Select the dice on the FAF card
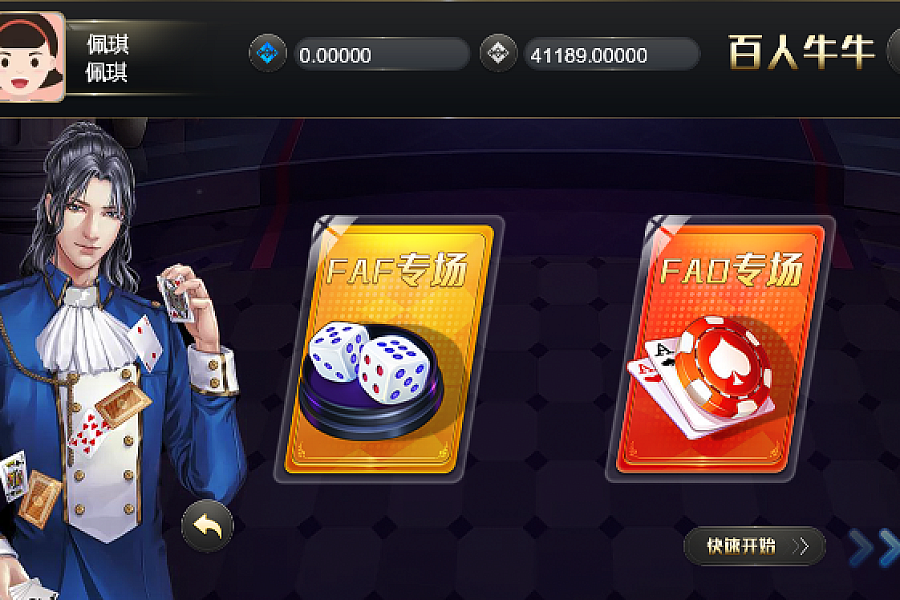 click(368, 362)
